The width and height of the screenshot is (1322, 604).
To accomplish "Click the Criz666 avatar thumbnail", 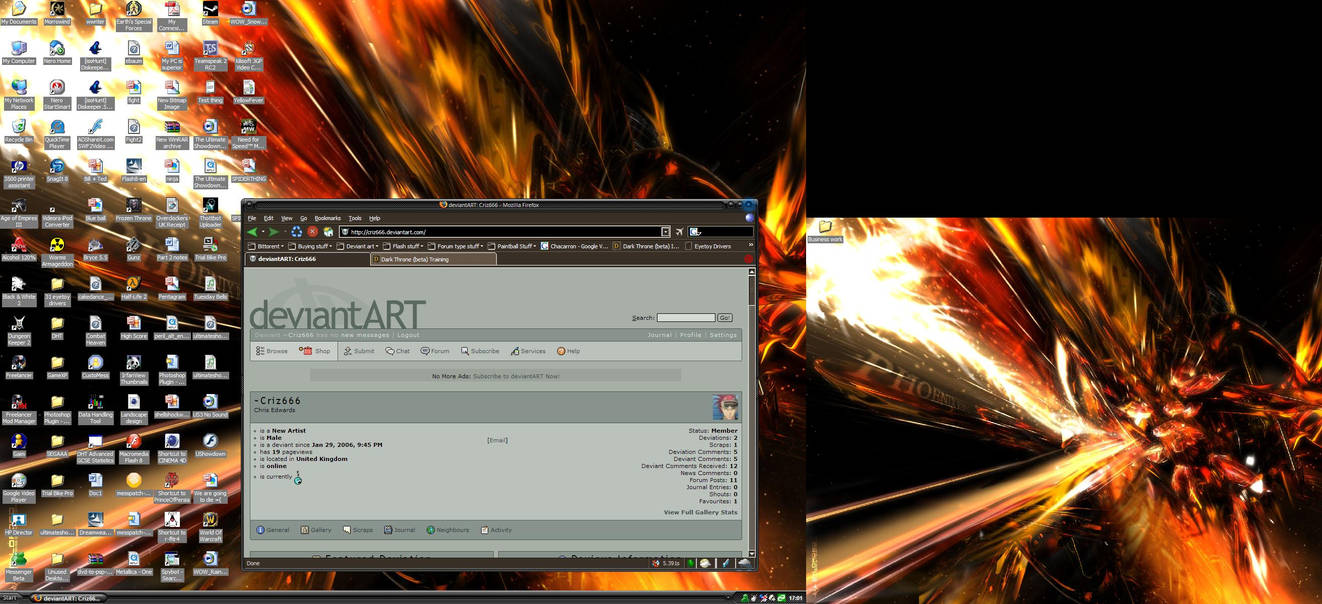I will click(726, 407).
